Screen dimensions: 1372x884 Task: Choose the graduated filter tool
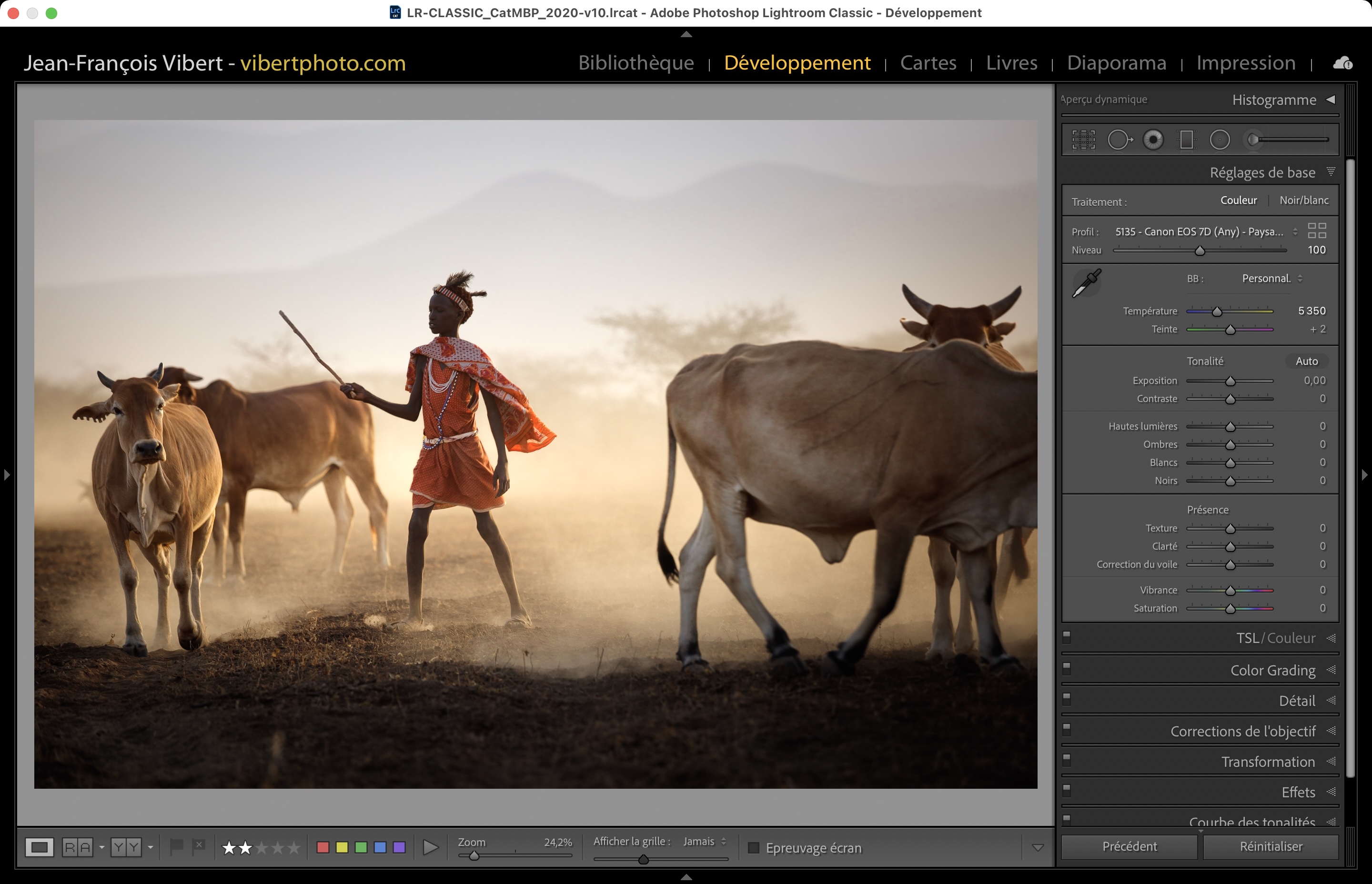(1186, 140)
